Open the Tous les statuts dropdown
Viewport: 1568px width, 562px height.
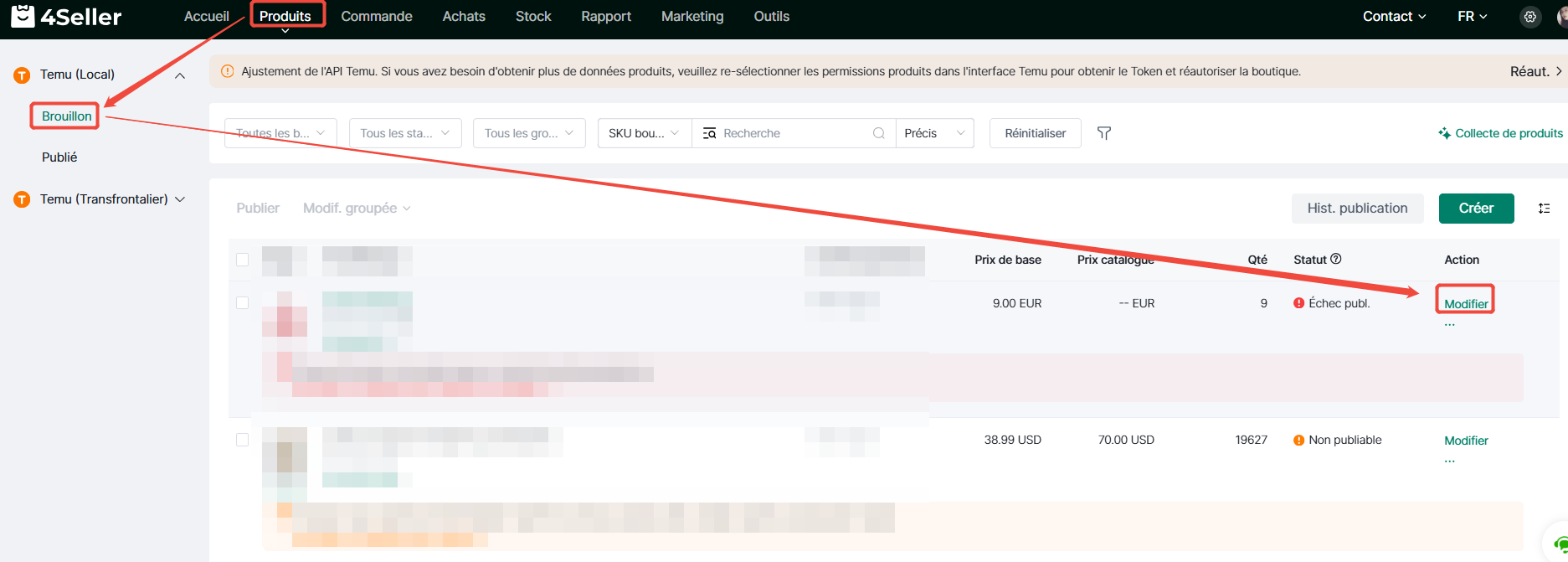405,133
